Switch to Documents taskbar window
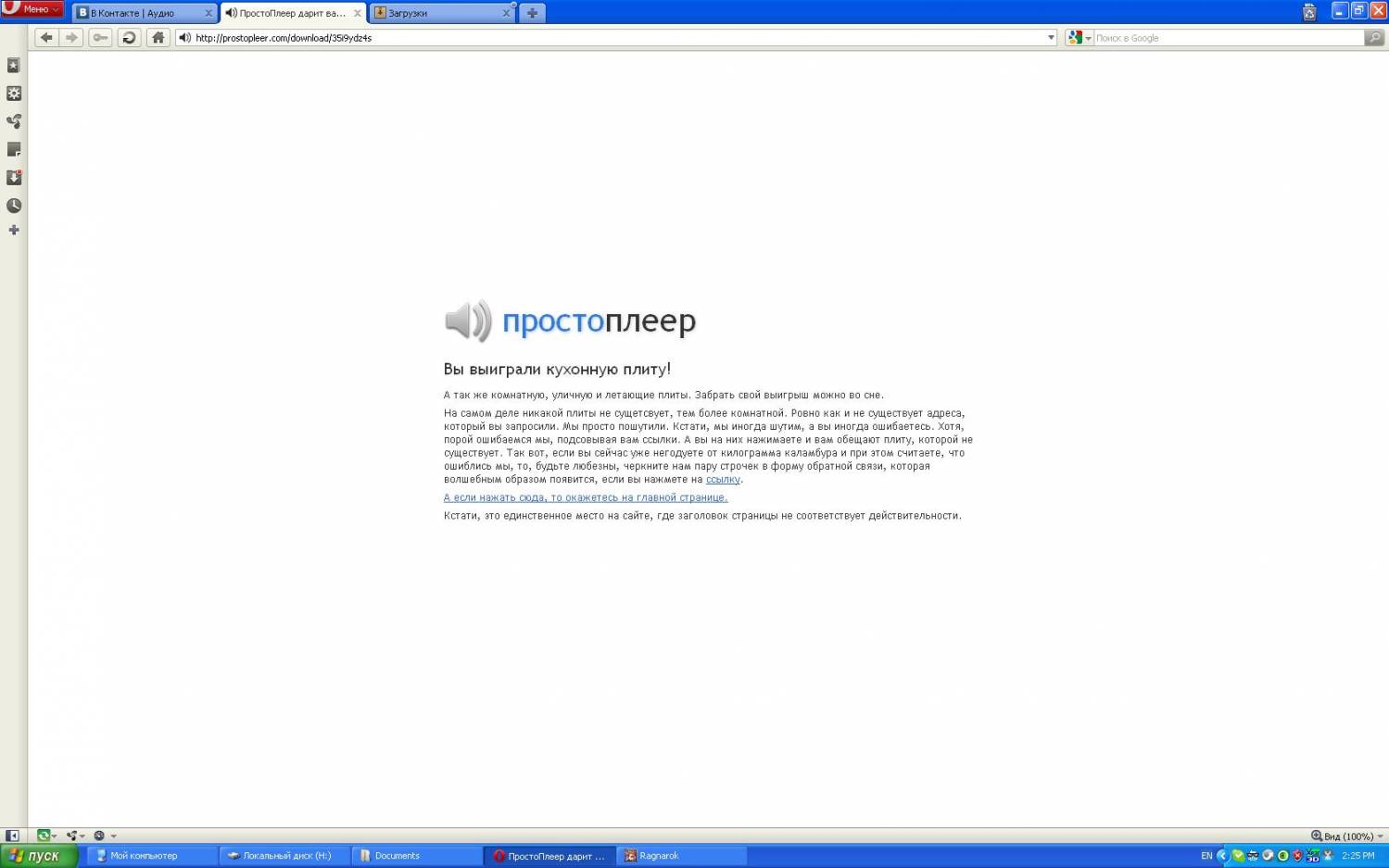1389x868 pixels. coord(417,856)
